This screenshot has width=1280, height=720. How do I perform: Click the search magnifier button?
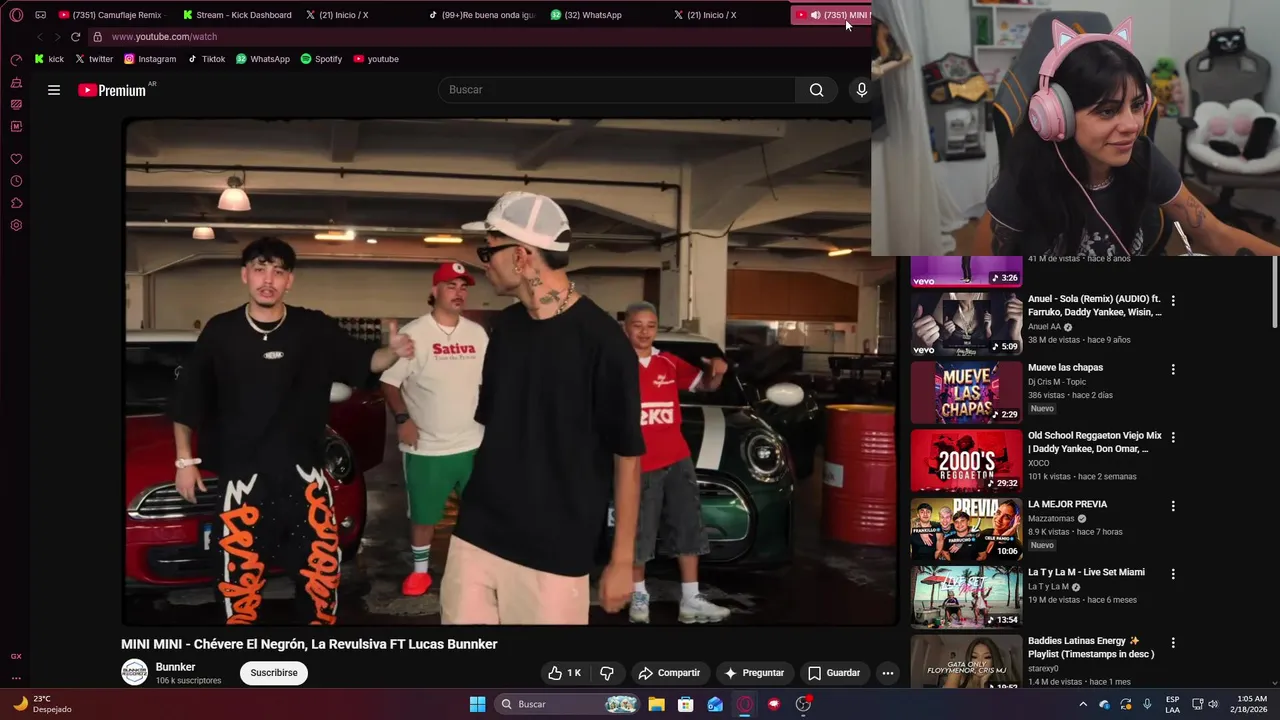[817, 90]
